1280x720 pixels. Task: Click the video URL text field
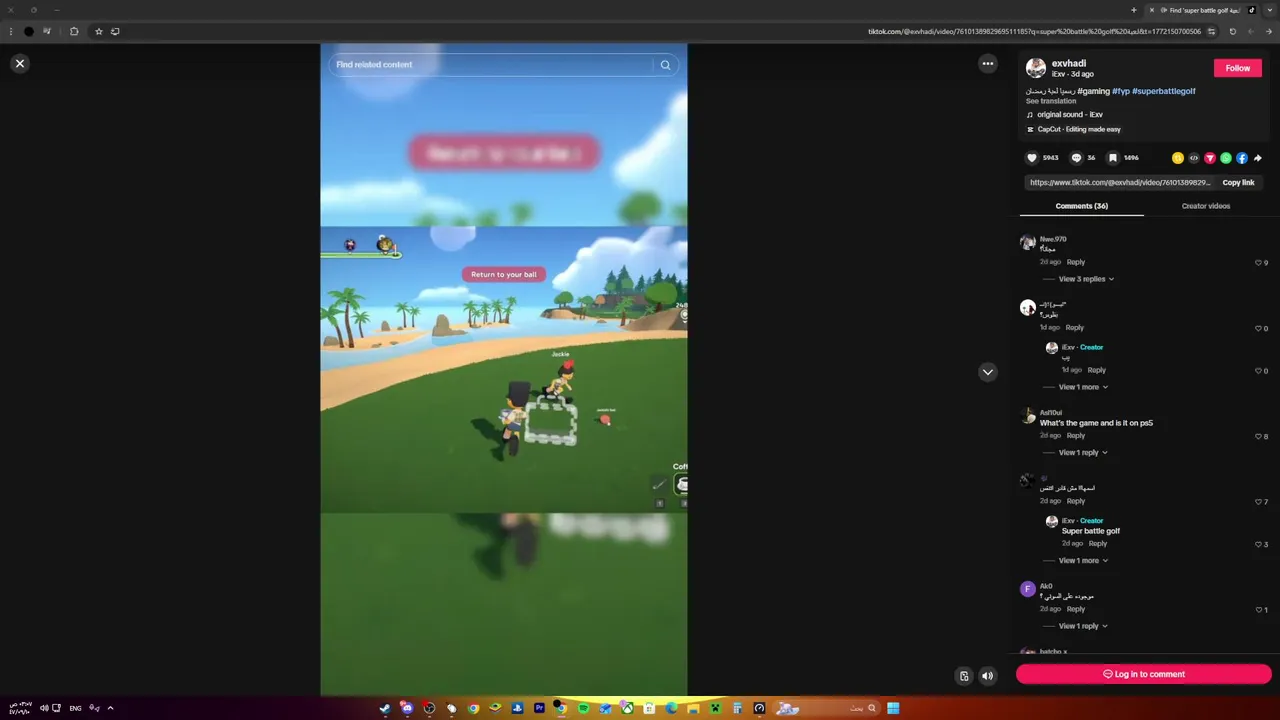tap(1120, 183)
